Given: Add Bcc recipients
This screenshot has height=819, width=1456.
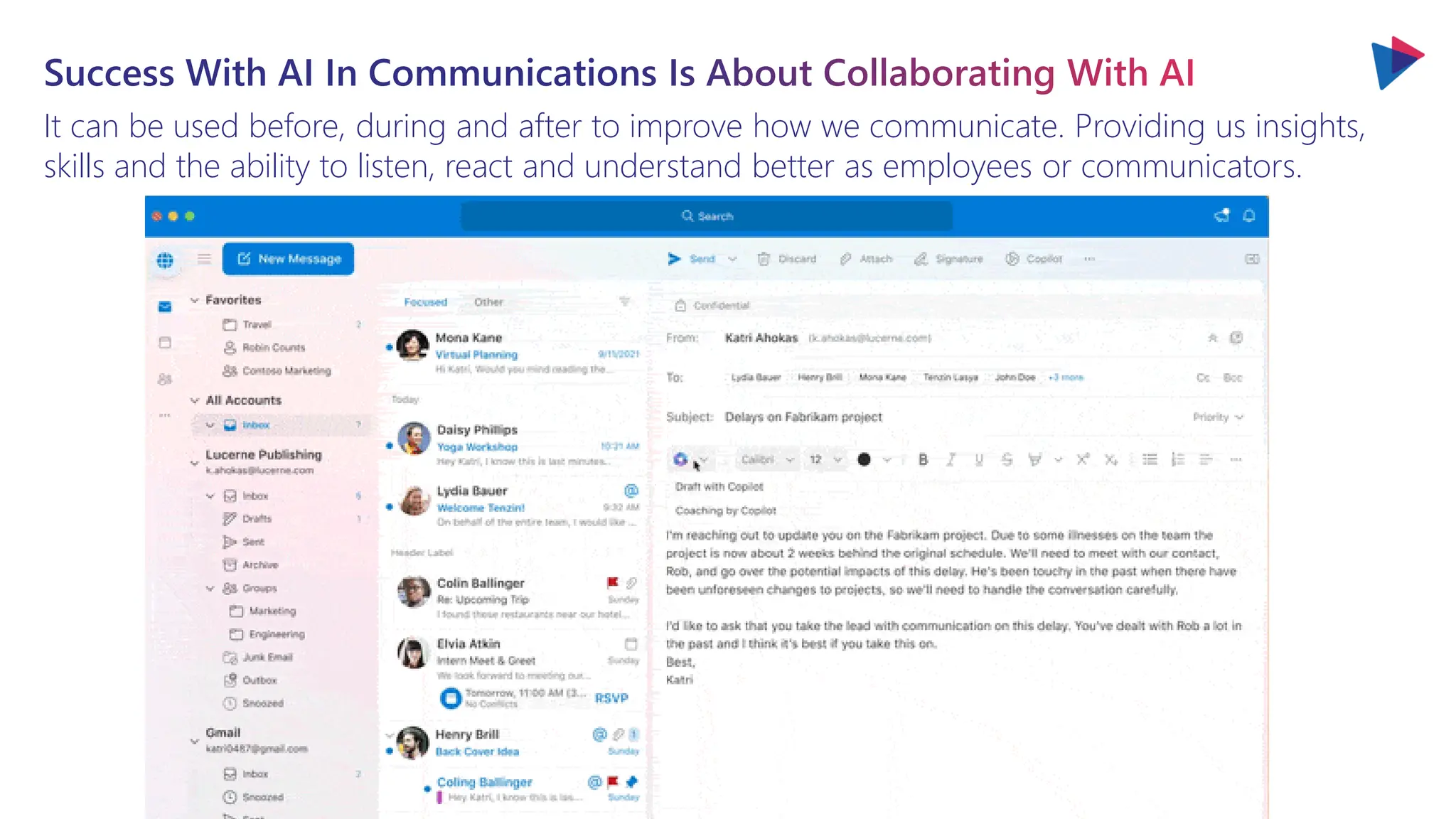Looking at the screenshot, I should [1233, 378].
